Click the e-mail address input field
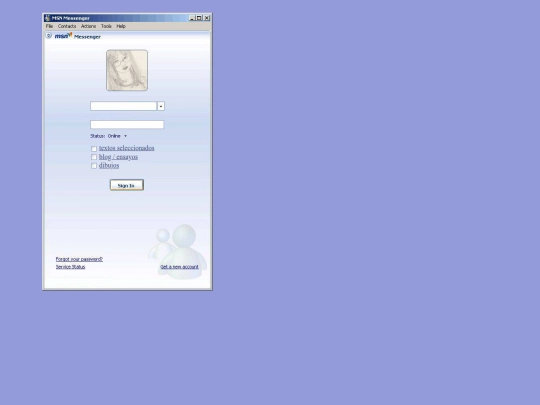 [123, 106]
